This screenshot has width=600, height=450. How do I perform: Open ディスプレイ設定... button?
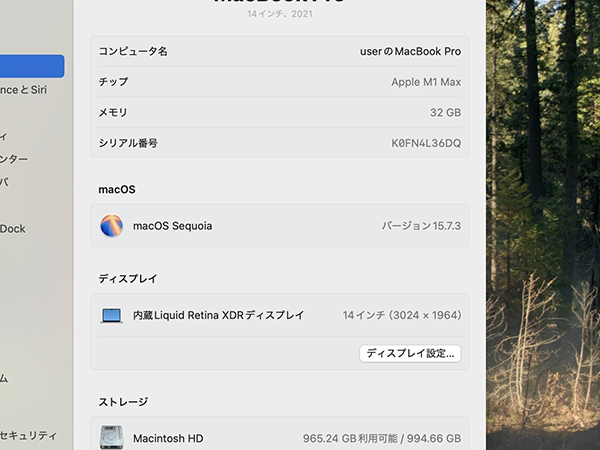(x=410, y=353)
